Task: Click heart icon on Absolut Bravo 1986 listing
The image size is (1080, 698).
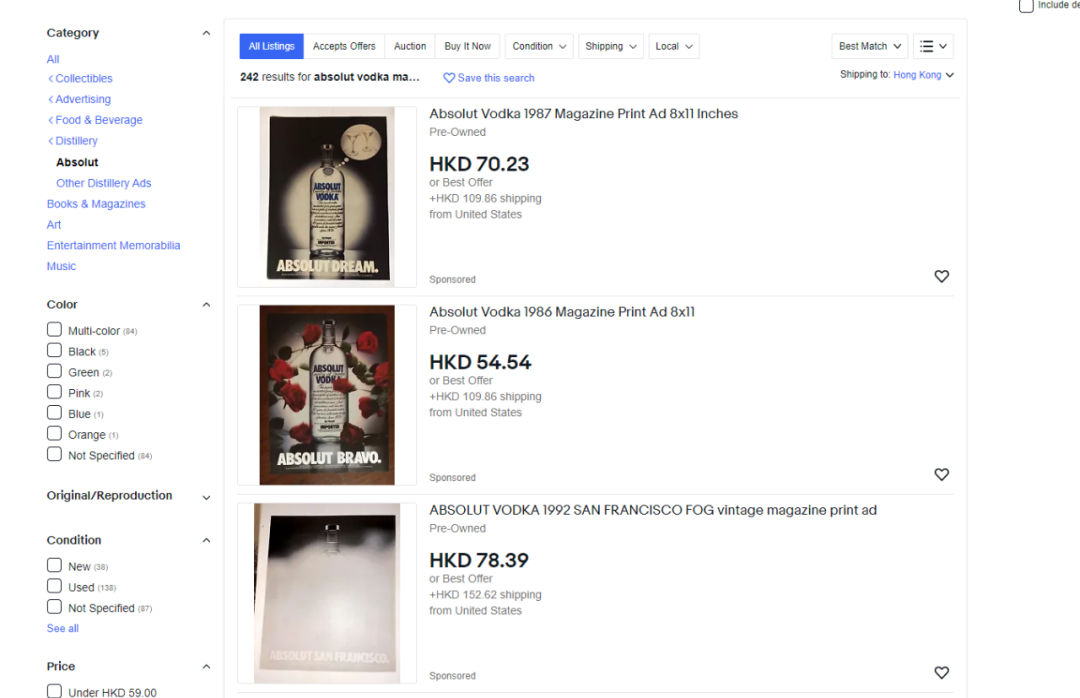Action: 941,475
